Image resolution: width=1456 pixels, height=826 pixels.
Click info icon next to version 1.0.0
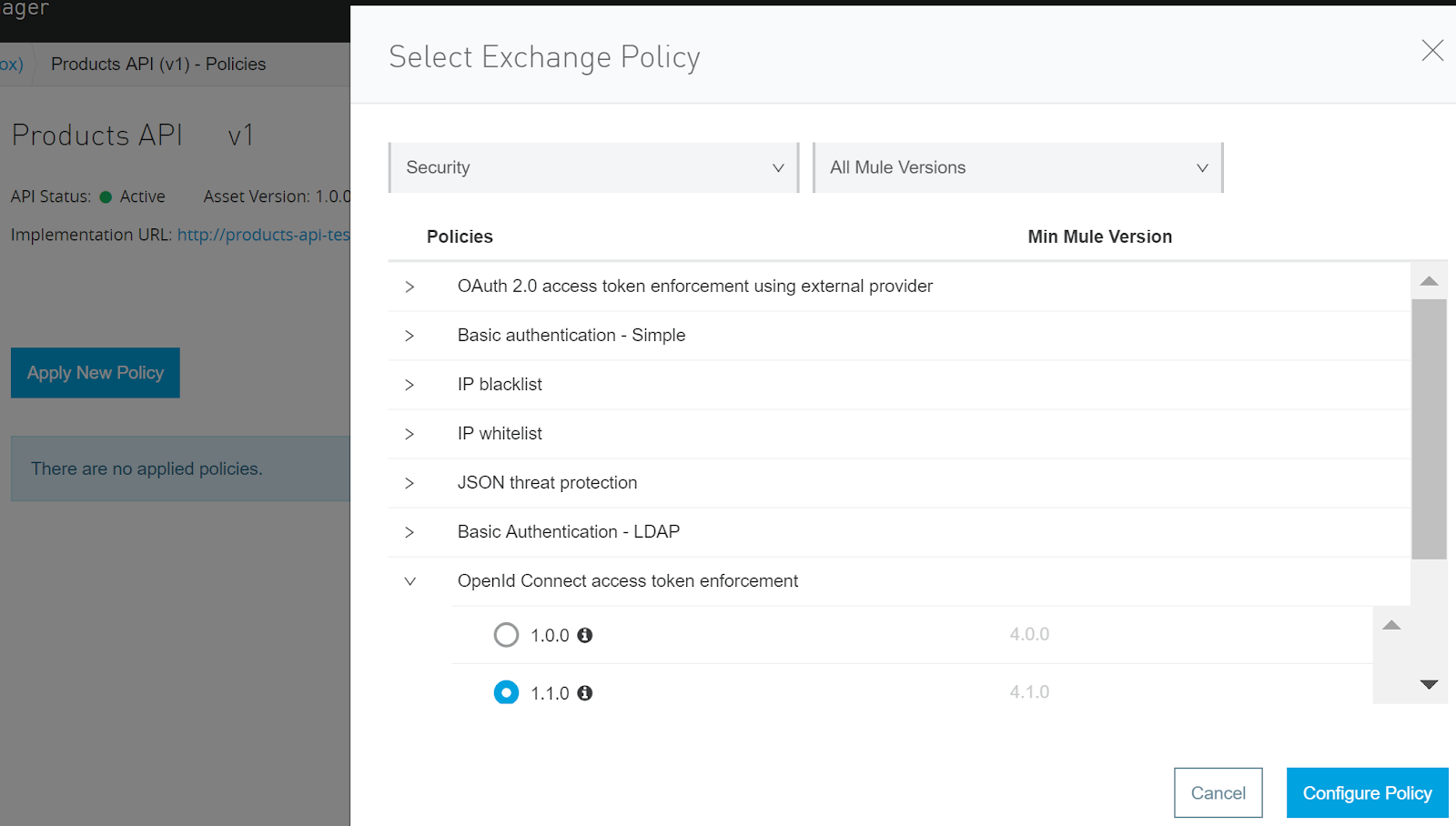coord(585,635)
